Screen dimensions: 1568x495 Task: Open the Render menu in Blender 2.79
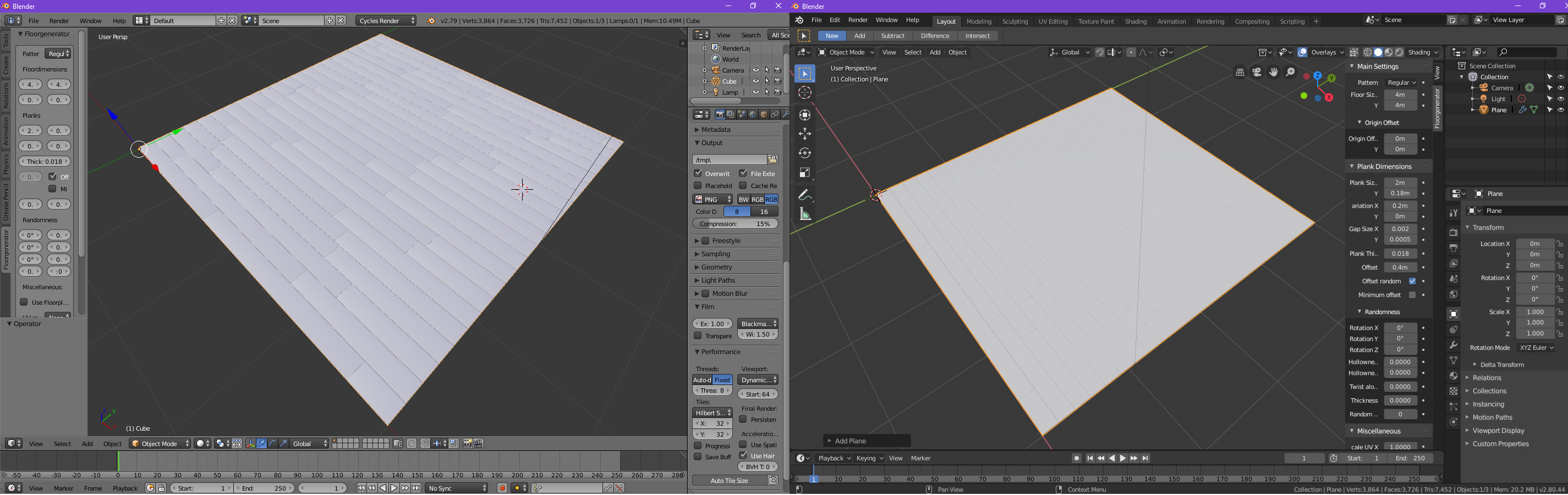[x=59, y=21]
